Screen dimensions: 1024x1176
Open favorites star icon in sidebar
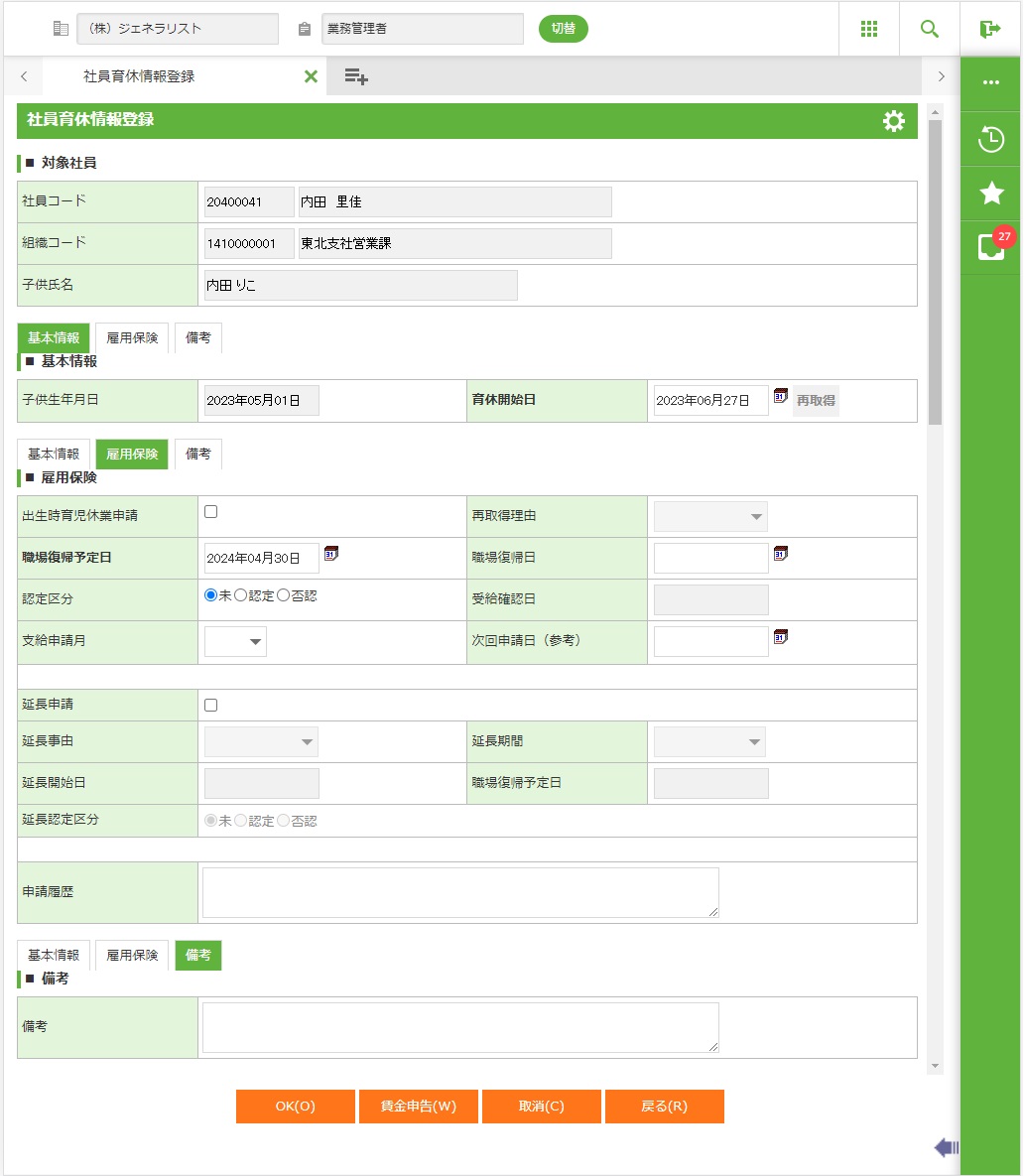coord(991,193)
